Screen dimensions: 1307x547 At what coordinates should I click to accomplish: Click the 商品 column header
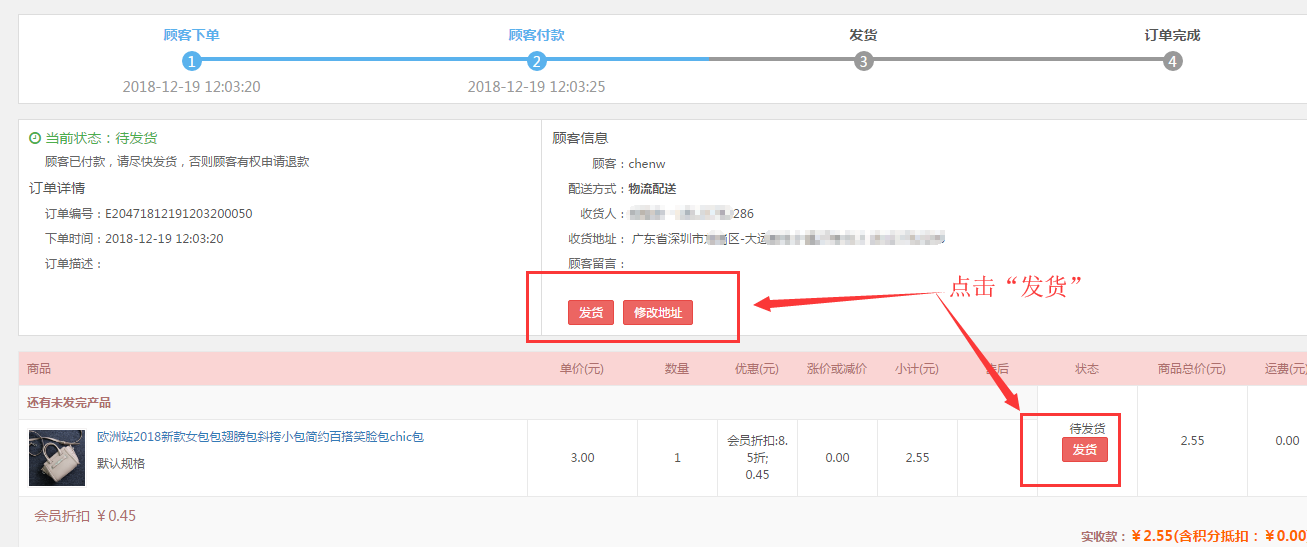(x=40, y=369)
